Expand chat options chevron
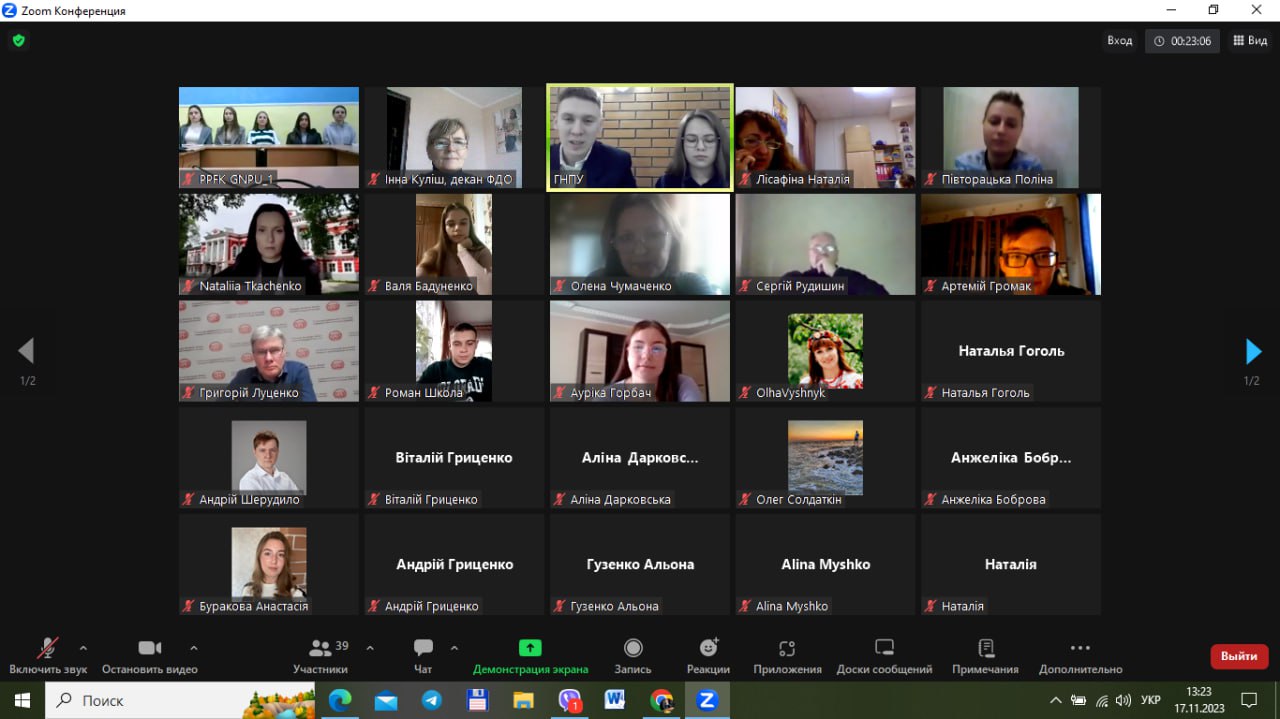The height and width of the screenshot is (719, 1280). tap(454, 647)
